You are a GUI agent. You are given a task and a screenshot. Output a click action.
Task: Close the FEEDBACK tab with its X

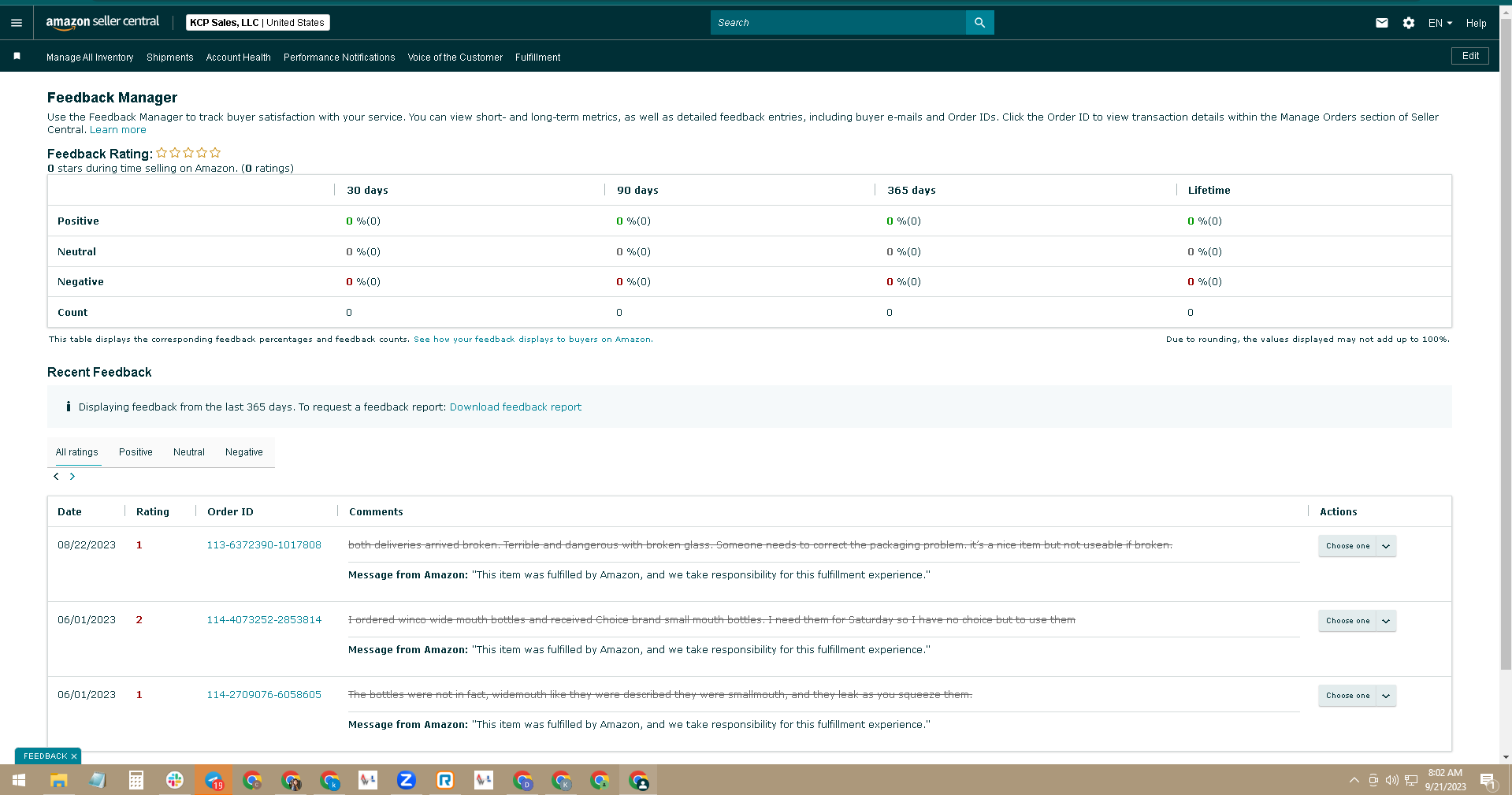point(74,756)
